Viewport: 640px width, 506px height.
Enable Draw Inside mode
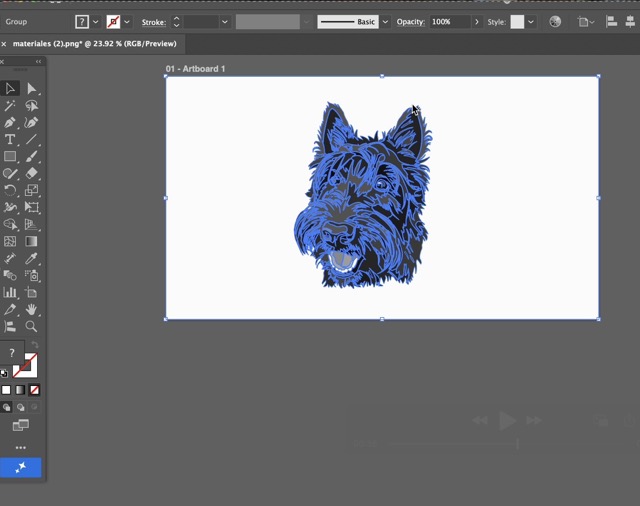click(x=34, y=407)
